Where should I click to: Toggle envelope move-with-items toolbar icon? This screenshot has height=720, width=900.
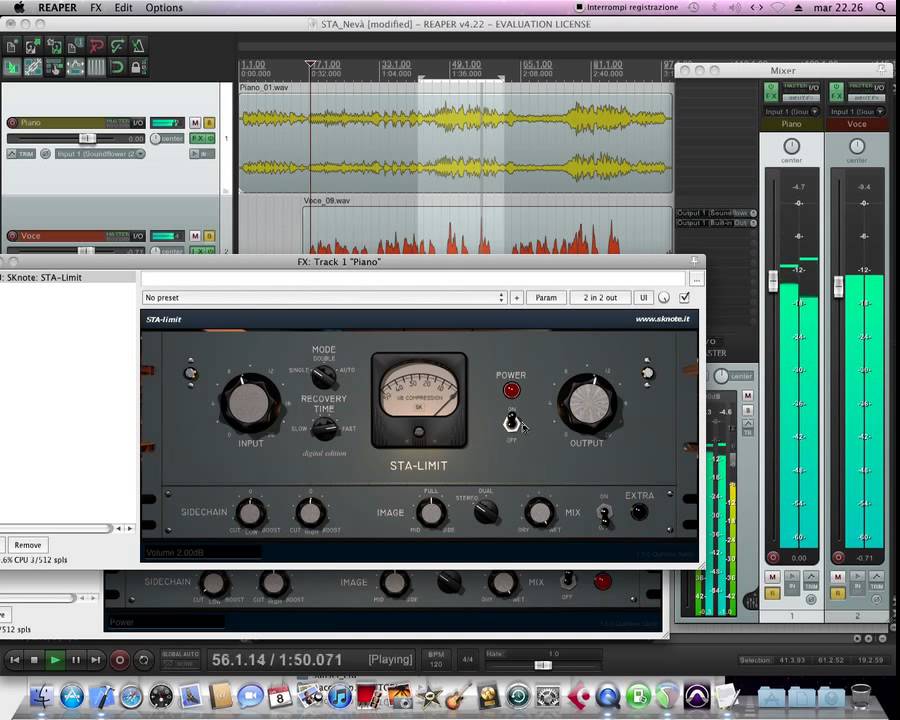point(75,67)
